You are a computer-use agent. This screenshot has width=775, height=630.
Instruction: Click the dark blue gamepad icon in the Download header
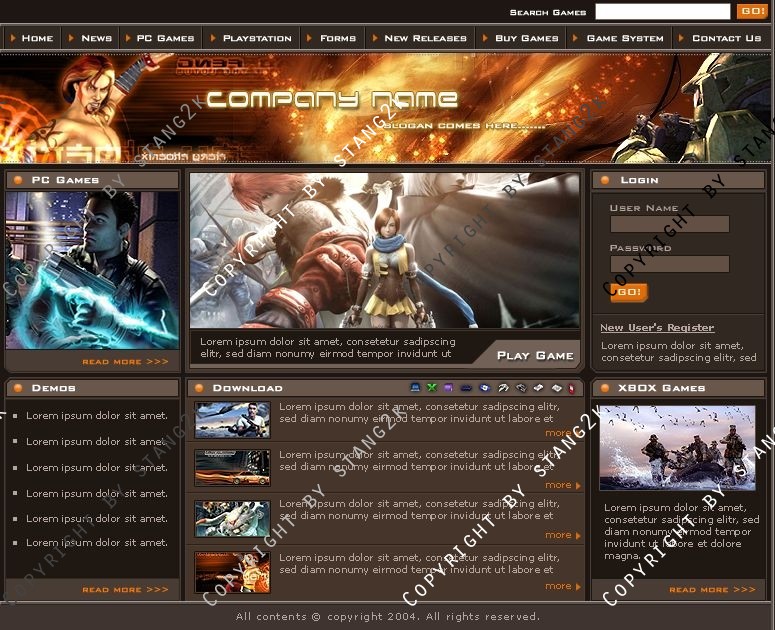(466, 388)
